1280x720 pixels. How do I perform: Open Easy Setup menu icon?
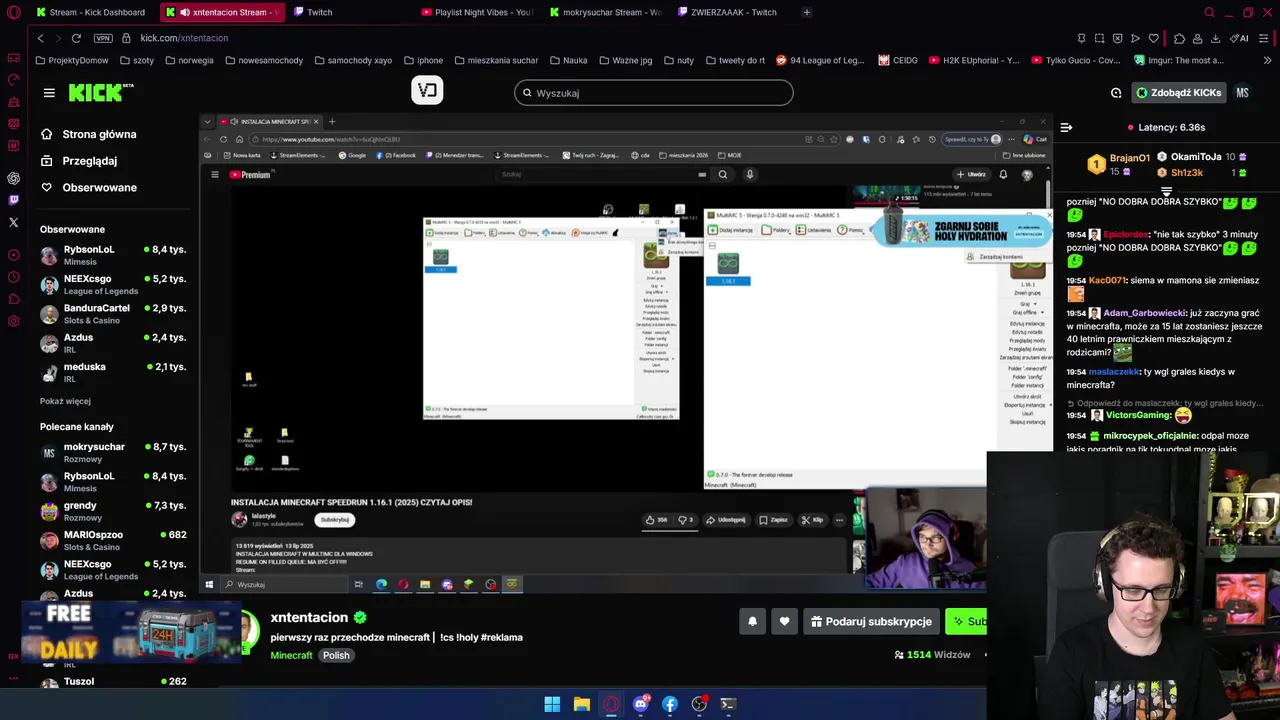click(1265, 38)
